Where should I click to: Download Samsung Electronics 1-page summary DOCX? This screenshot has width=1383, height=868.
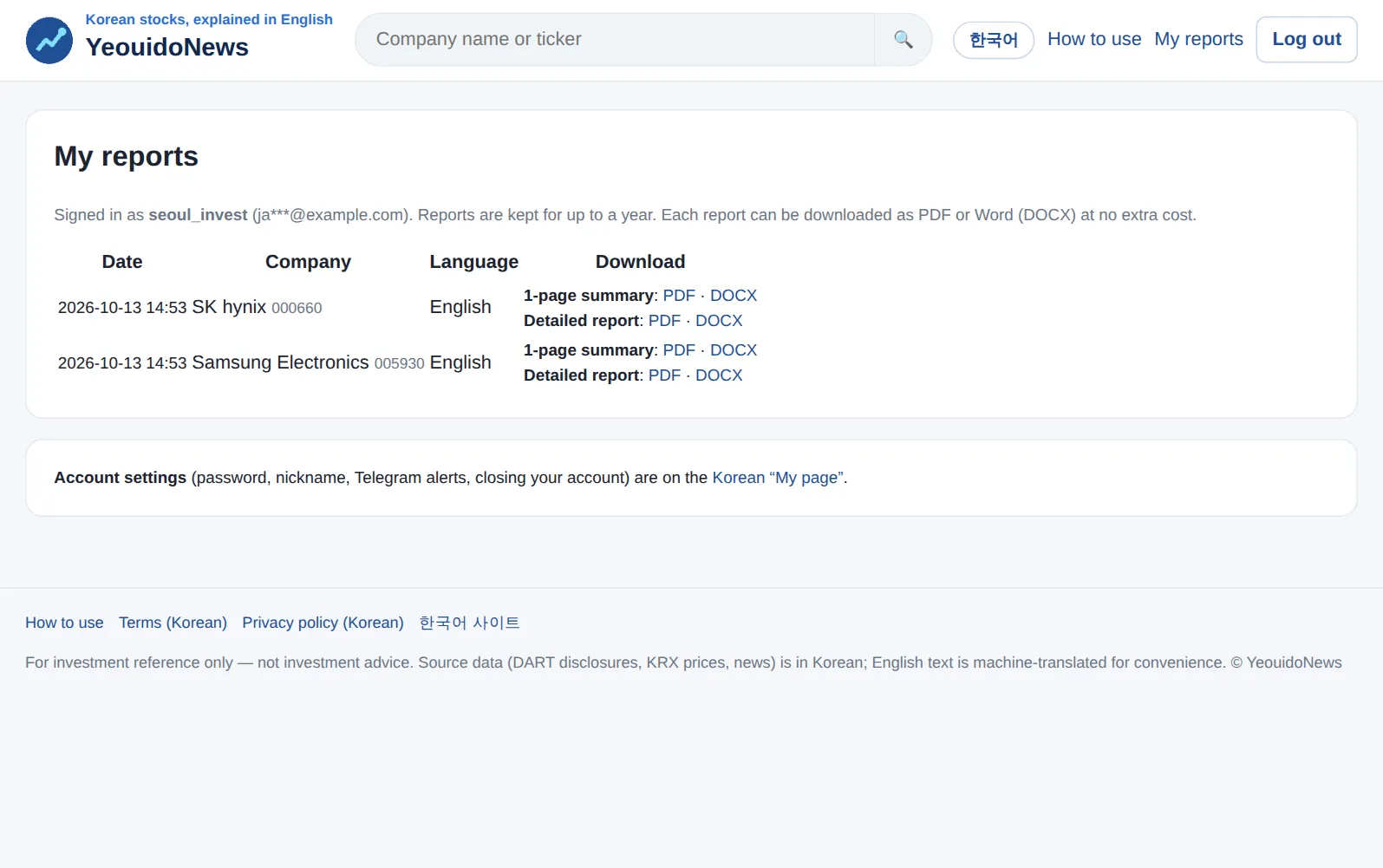pyautogui.click(x=734, y=350)
